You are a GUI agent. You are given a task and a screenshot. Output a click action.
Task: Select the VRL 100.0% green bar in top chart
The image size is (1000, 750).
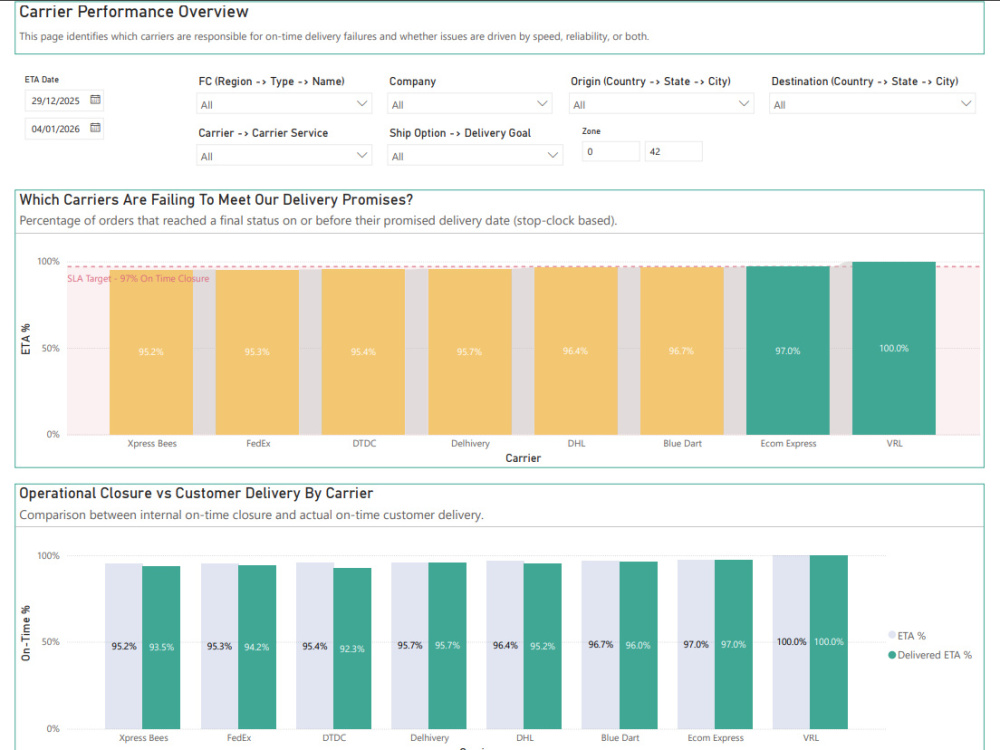(x=893, y=348)
